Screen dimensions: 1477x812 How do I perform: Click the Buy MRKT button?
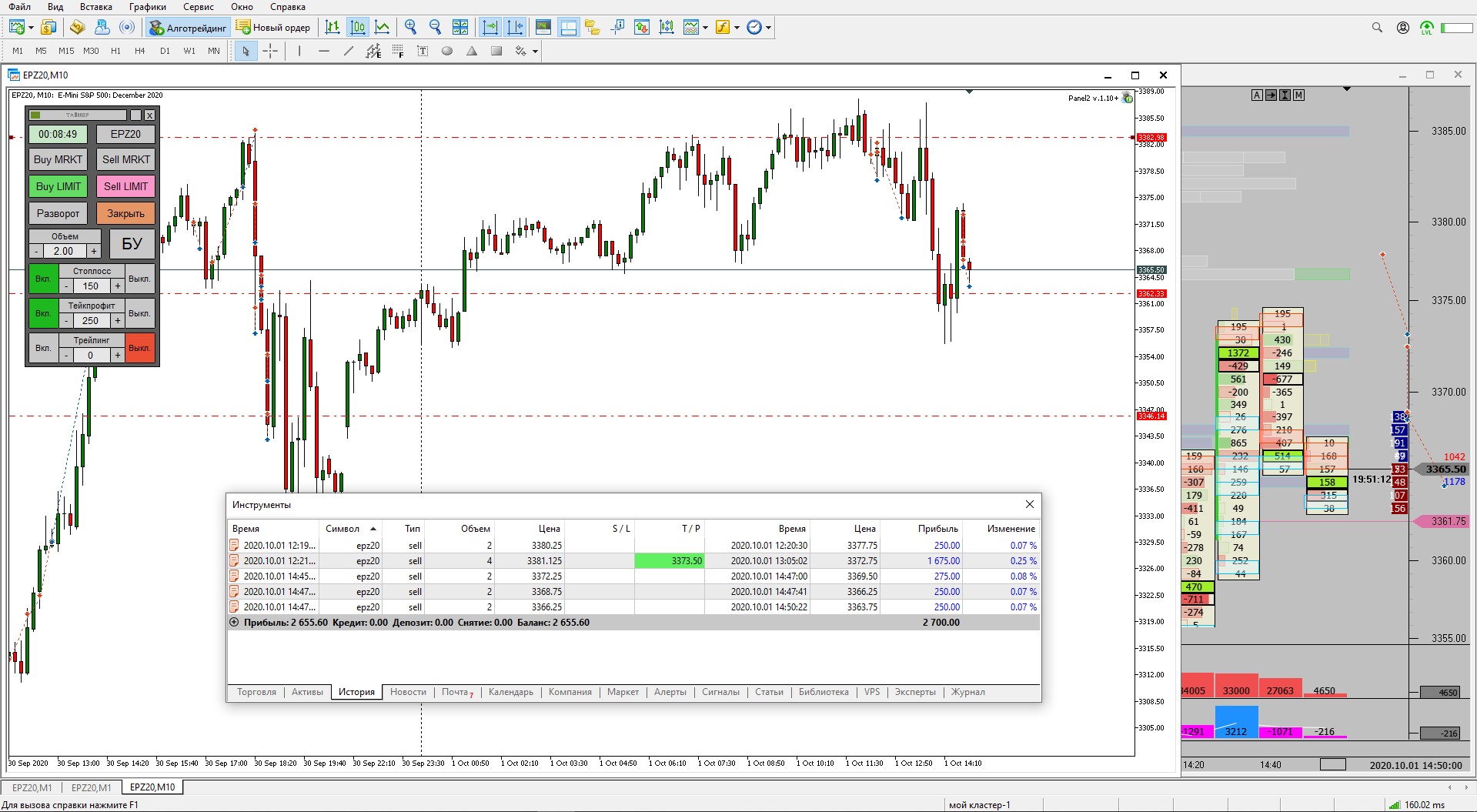[58, 159]
